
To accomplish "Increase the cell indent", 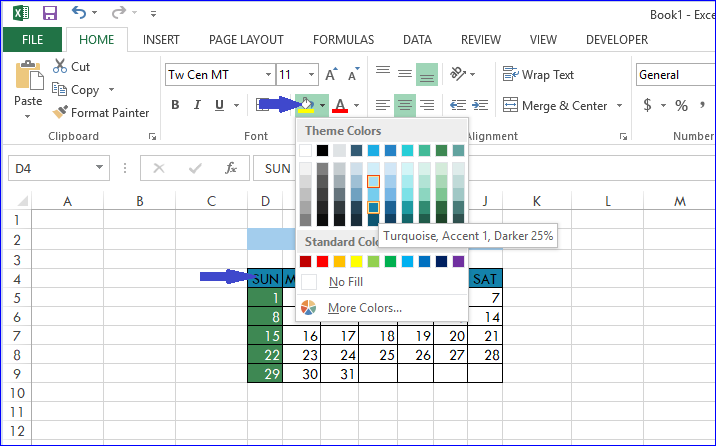I will (x=480, y=105).
